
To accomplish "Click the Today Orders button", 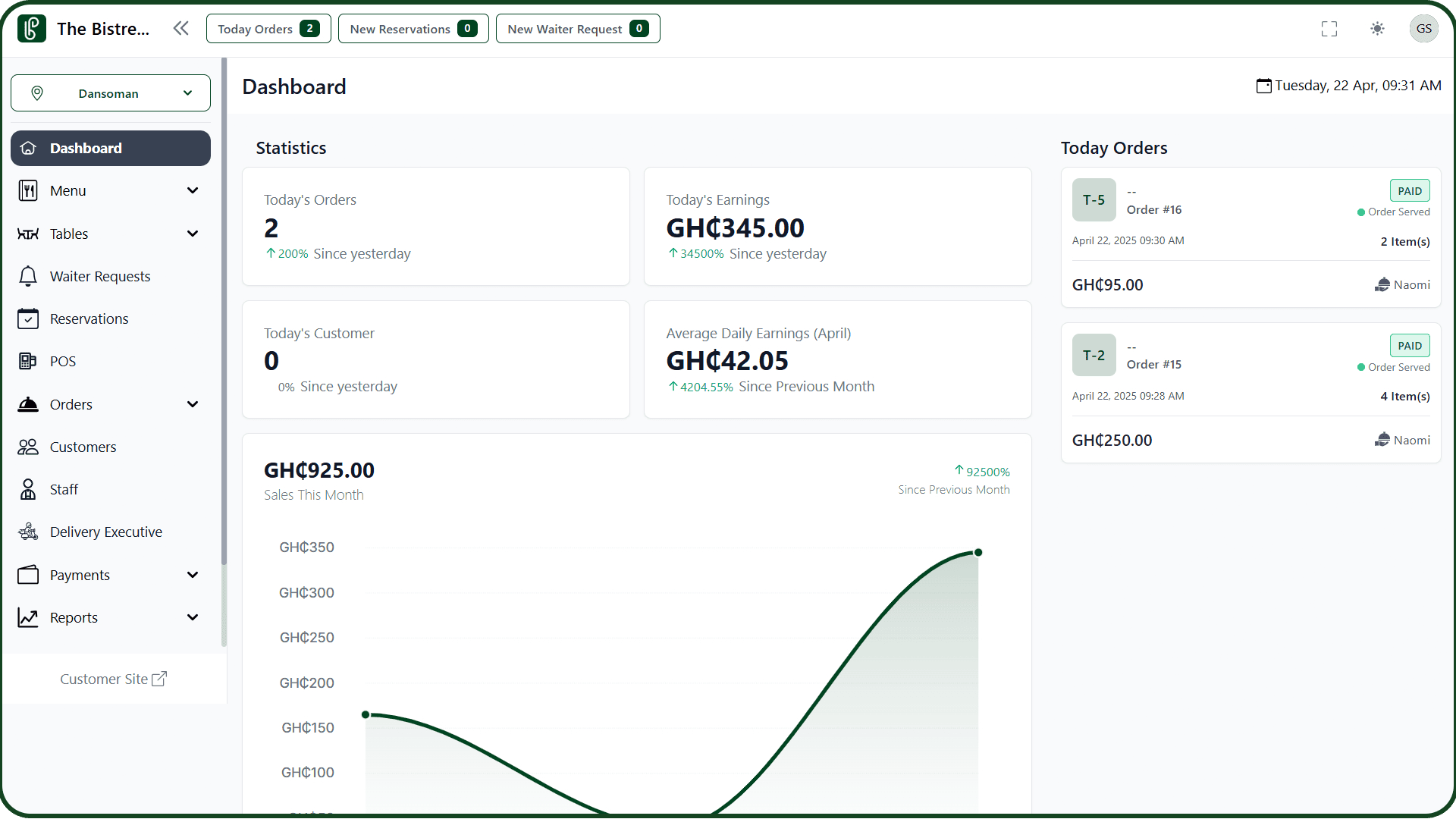I will [268, 29].
